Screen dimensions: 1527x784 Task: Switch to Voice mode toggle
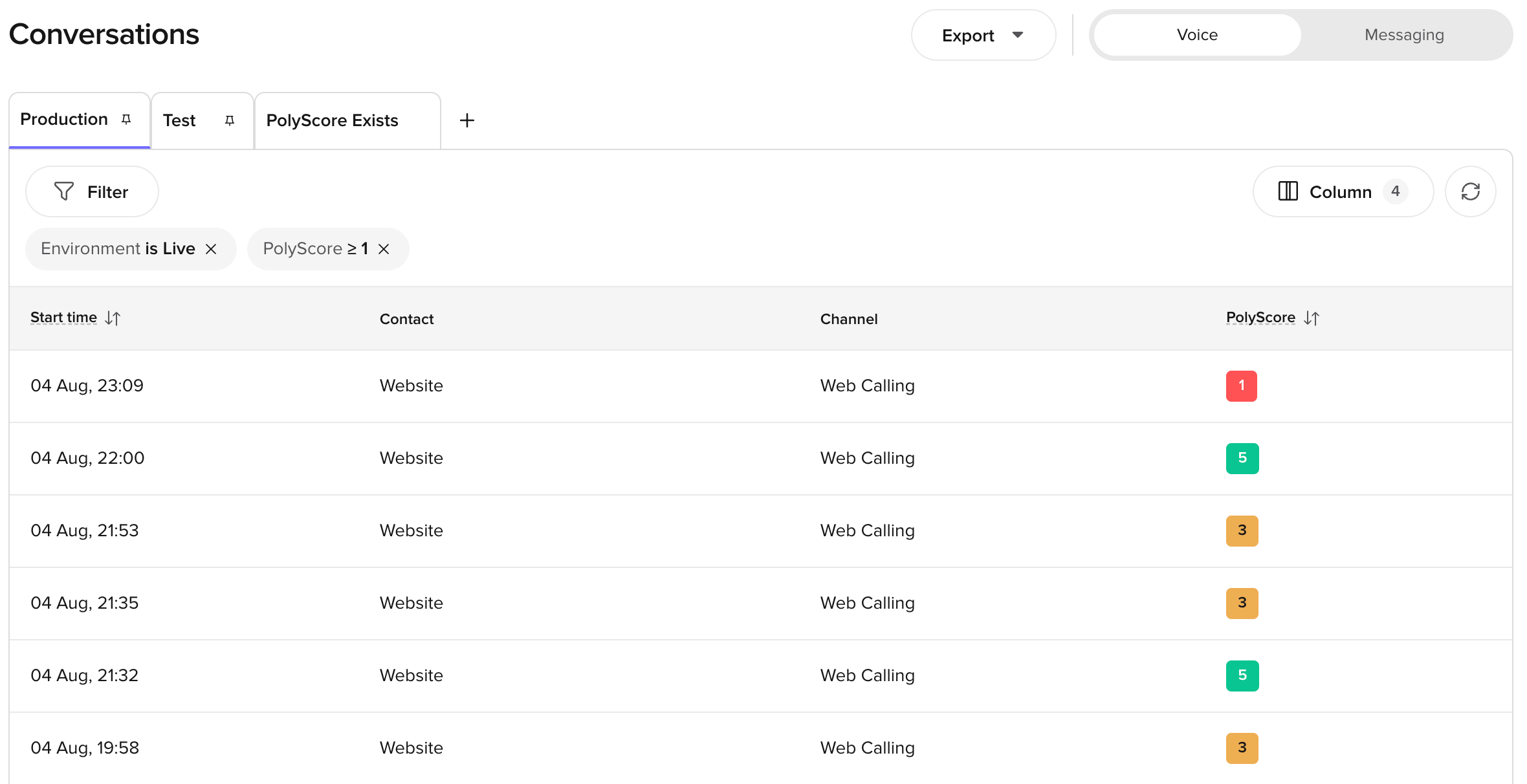1197,35
